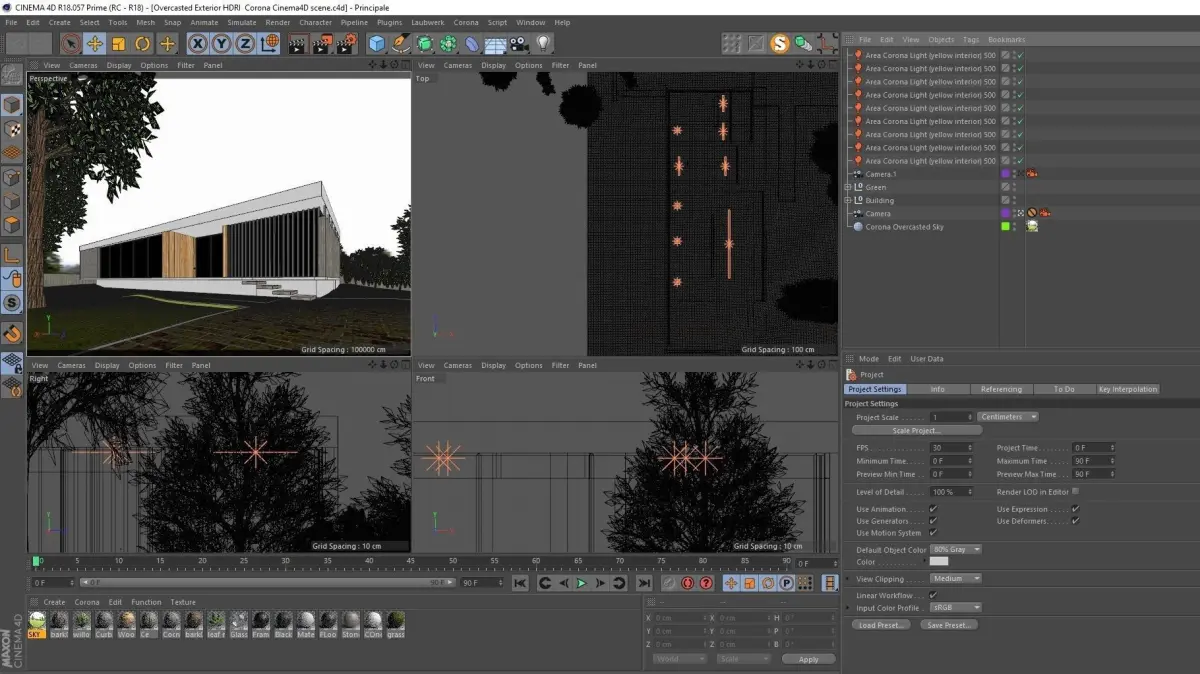Click the Apply button in coordinates panel
Image resolution: width=1200 pixels, height=674 pixels.
(809, 659)
